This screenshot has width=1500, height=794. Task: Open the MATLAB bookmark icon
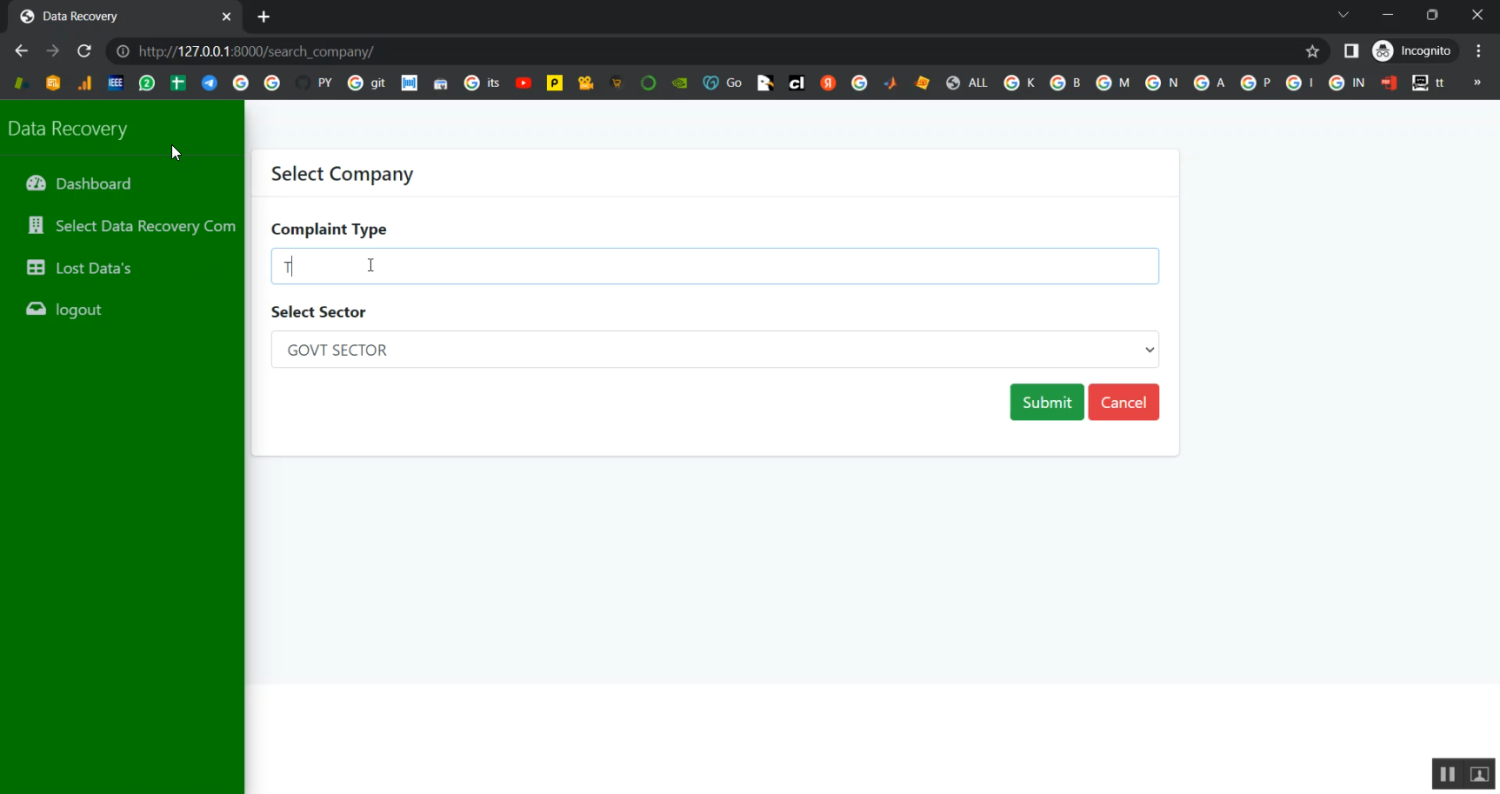coord(890,83)
